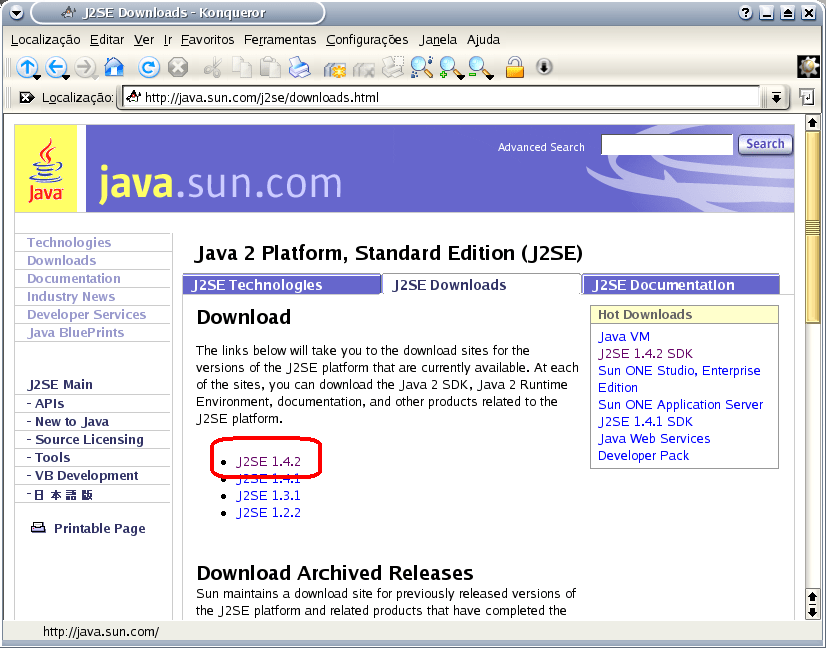Click the Stop loading icon
This screenshot has height=648, width=826.
coord(178,67)
